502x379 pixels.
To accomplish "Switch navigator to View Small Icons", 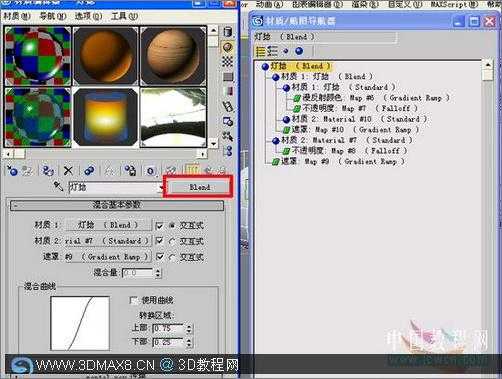I will [286, 51].
